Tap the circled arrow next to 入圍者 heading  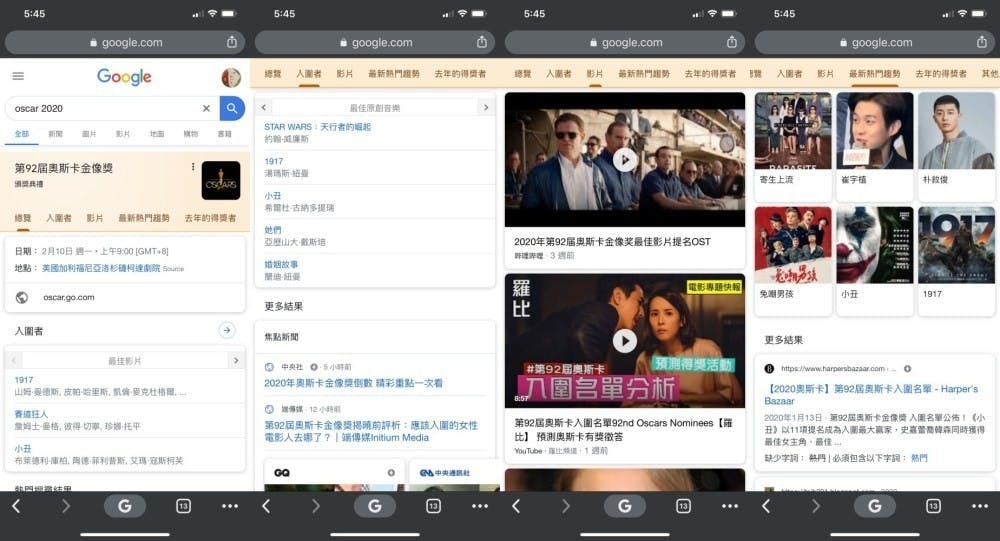(226, 330)
